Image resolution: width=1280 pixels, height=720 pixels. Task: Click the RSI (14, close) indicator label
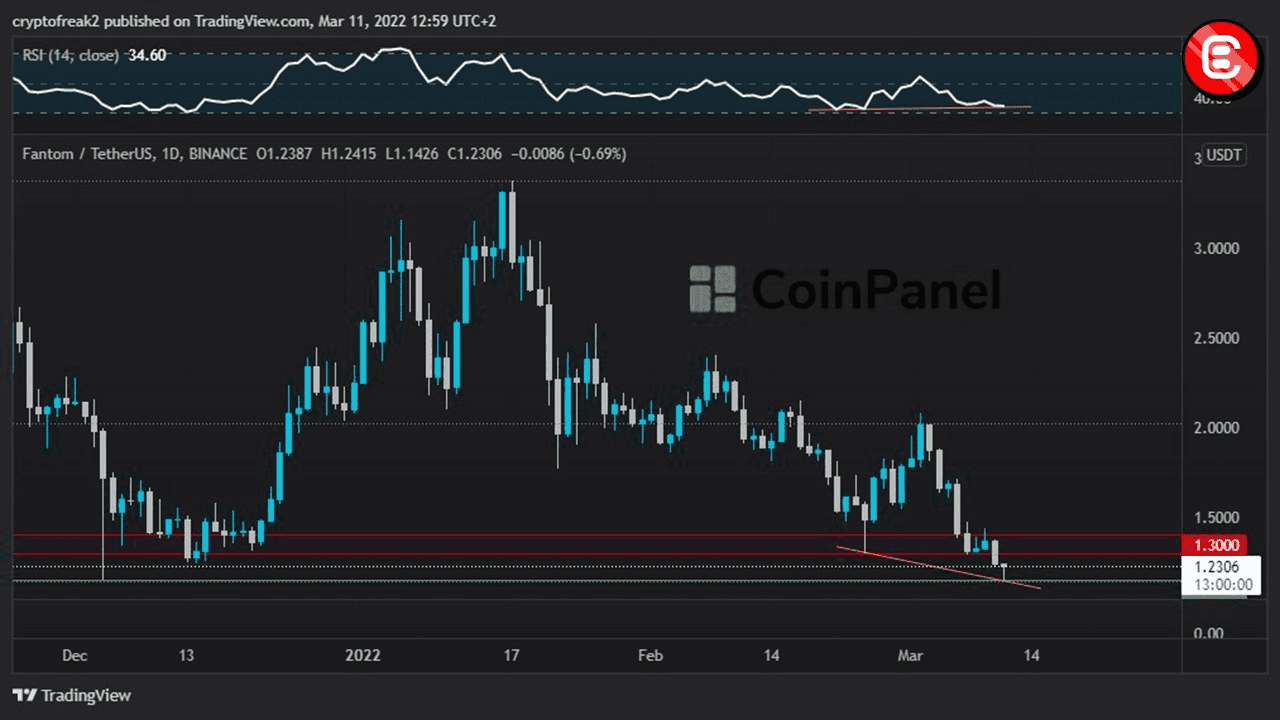pos(71,55)
